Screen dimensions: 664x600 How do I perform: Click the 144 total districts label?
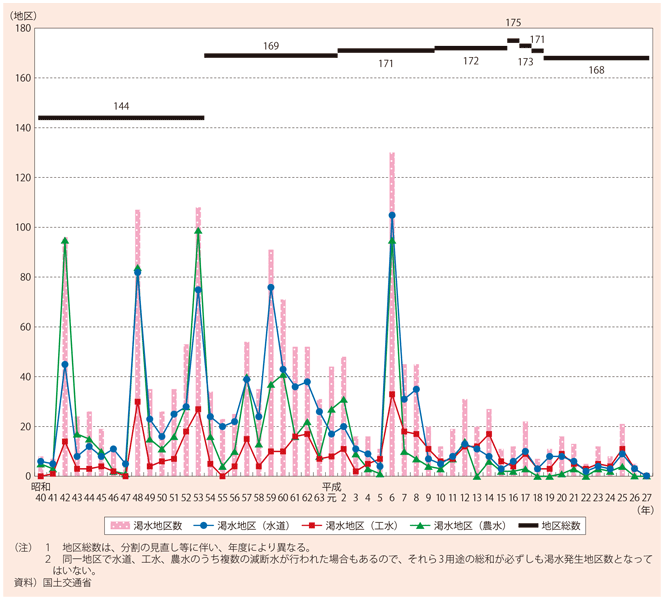(121, 105)
